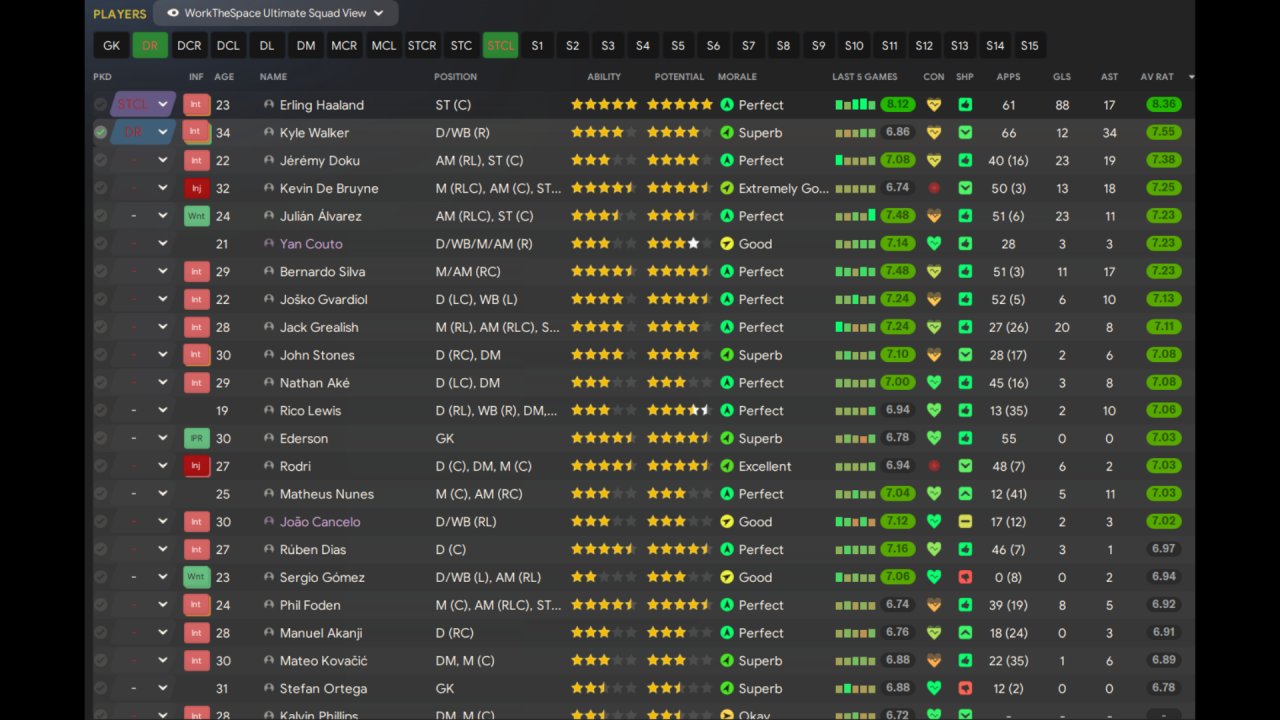Click the last 5 games form bars for Jack Grealish
Viewport: 1280px width, 720px height.
click(x=856, y=327)
